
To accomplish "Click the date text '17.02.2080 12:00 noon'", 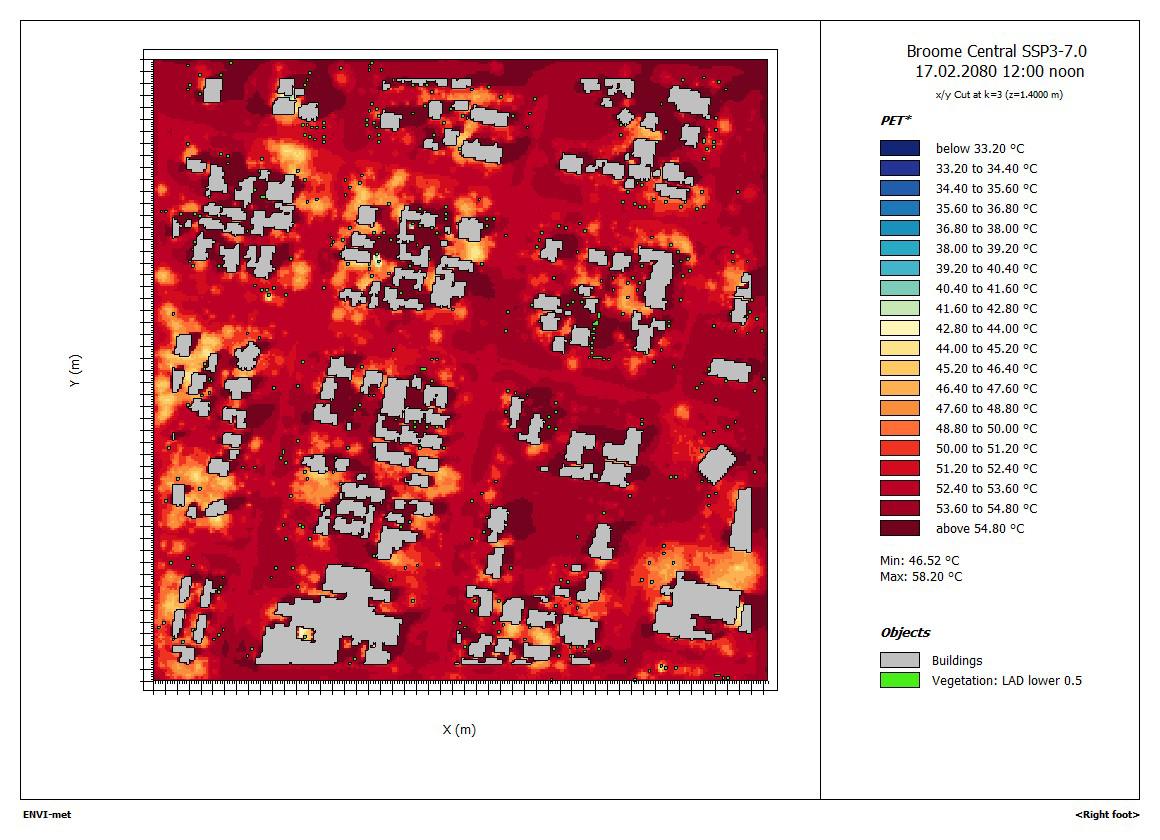I will pyautogui.click(x=999, y=72).
